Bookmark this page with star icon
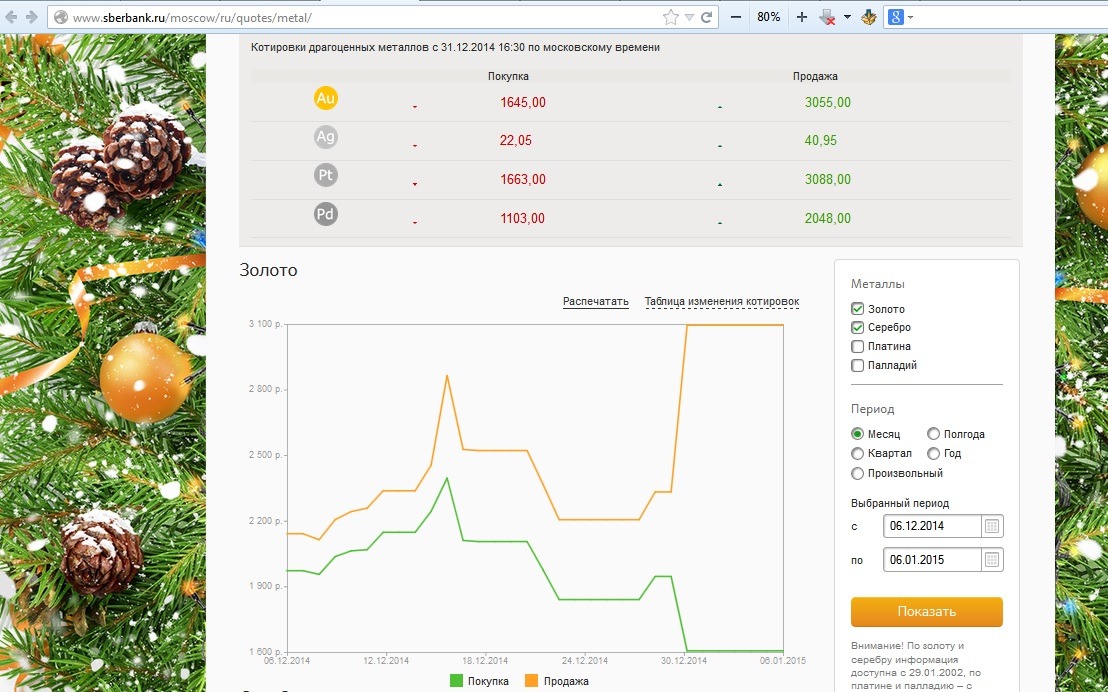This screenshot has width=1108, height=692. (x=670, y=18)
